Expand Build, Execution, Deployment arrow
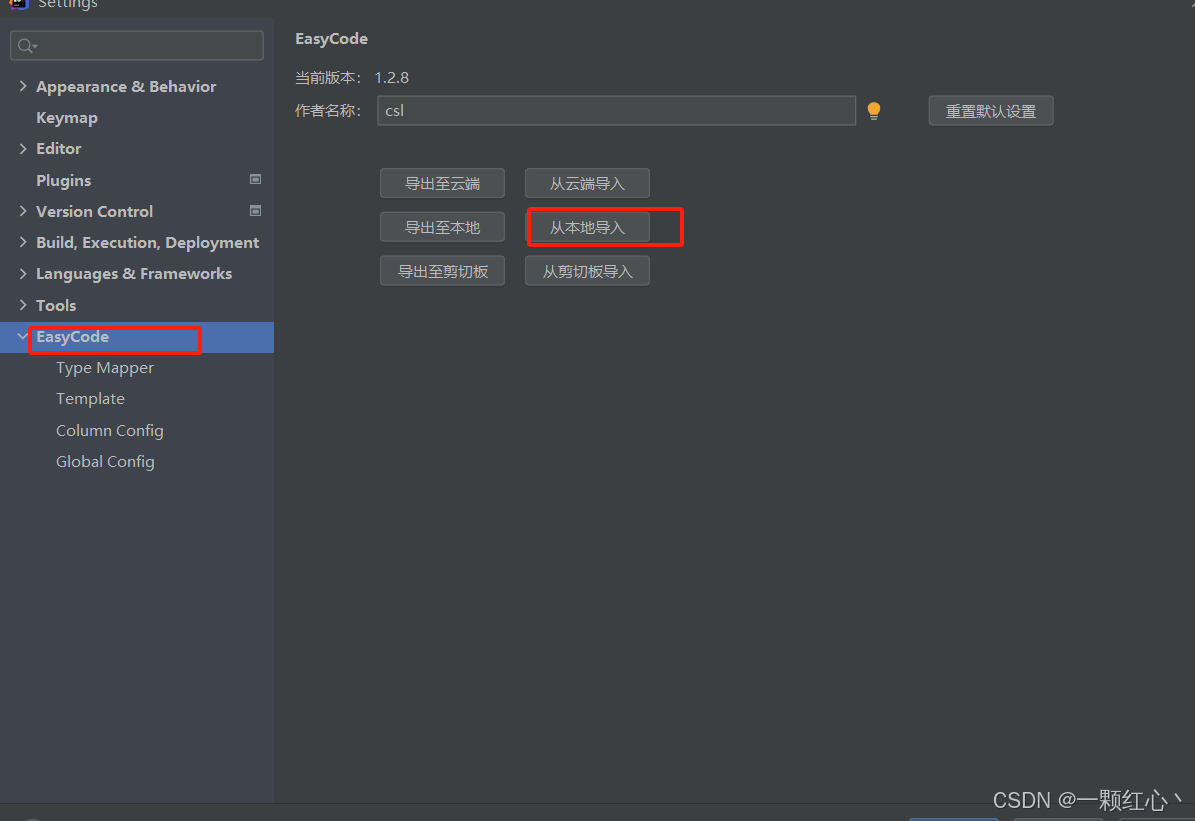 [x=23, y=242]
